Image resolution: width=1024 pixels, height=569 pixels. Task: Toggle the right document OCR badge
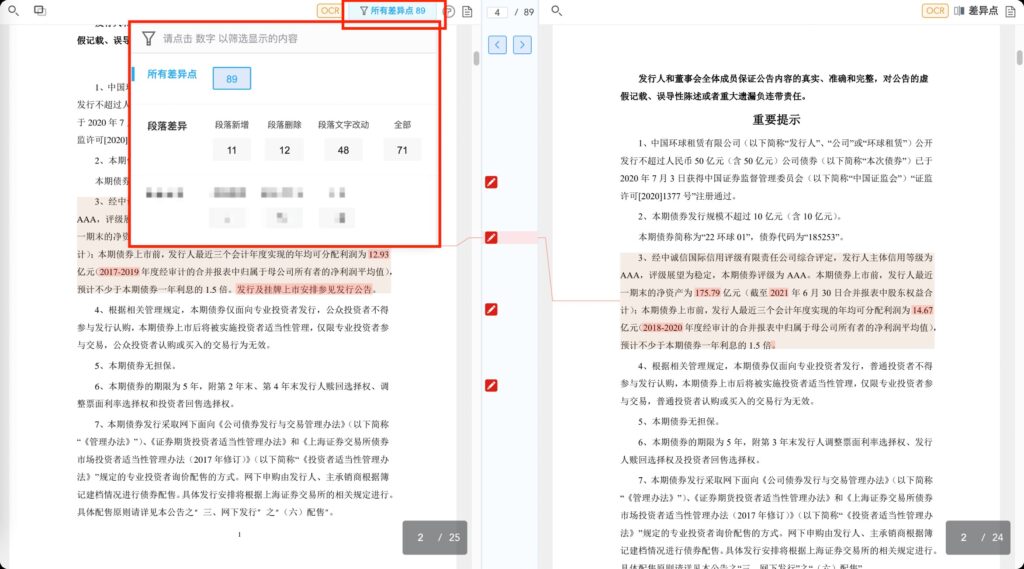(935, 11)
